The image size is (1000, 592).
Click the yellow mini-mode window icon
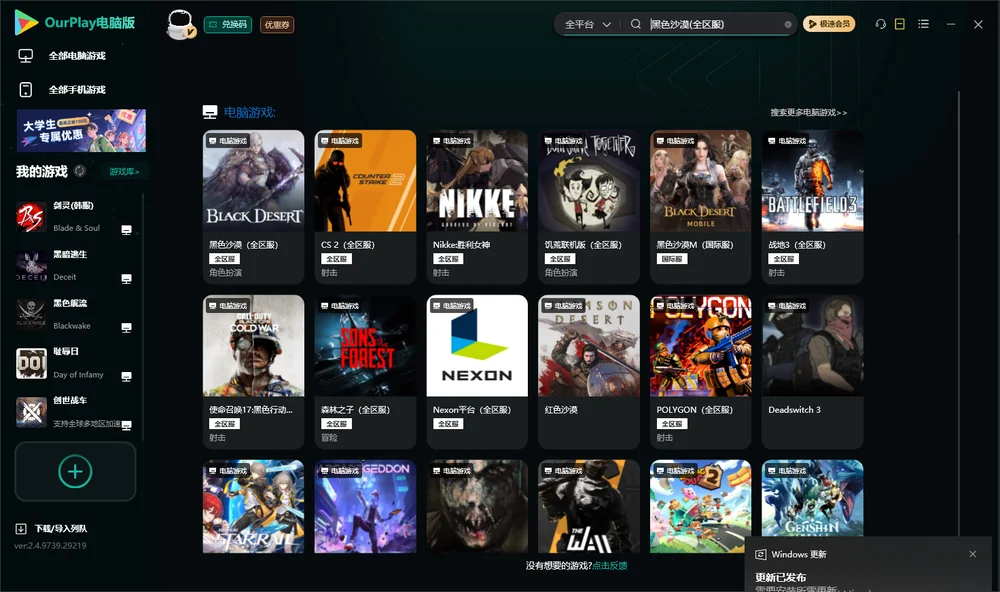tap(900, 24)
